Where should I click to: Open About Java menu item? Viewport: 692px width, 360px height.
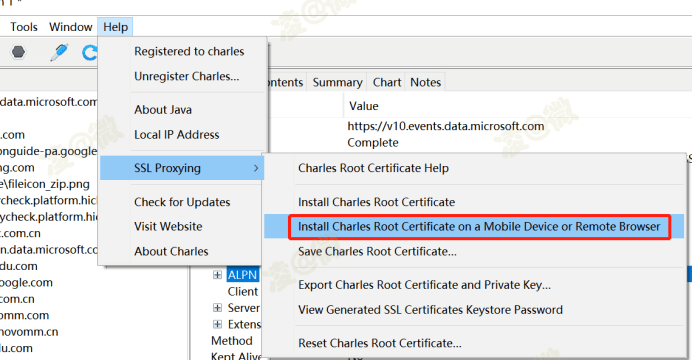[163, 109]
